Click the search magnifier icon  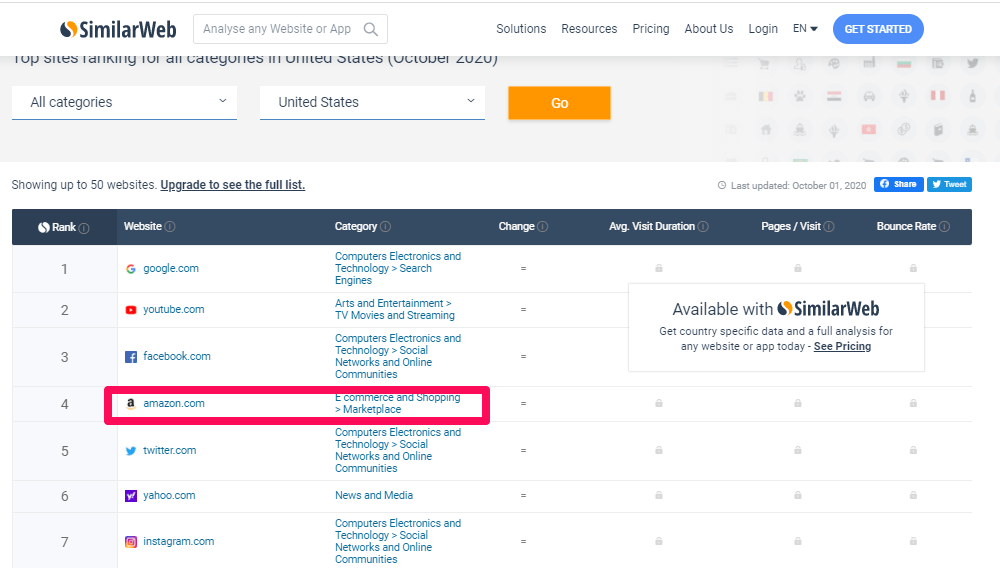[371, 29]
